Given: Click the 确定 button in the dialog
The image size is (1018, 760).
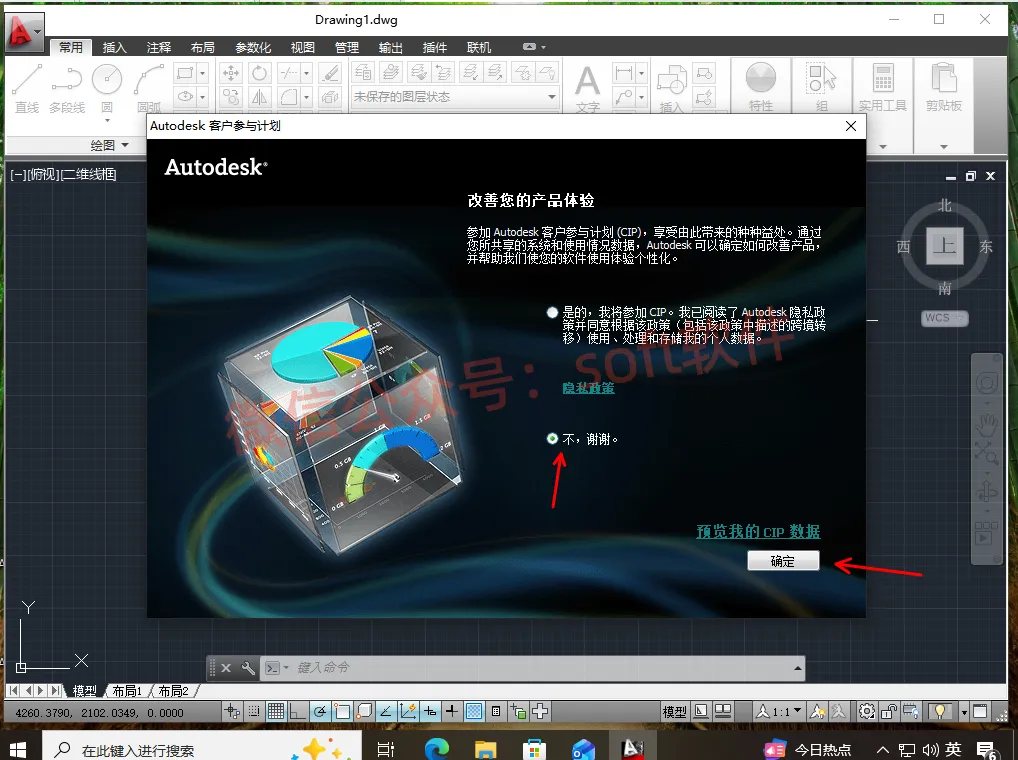Looking at the screenshot, I should 783,561.
